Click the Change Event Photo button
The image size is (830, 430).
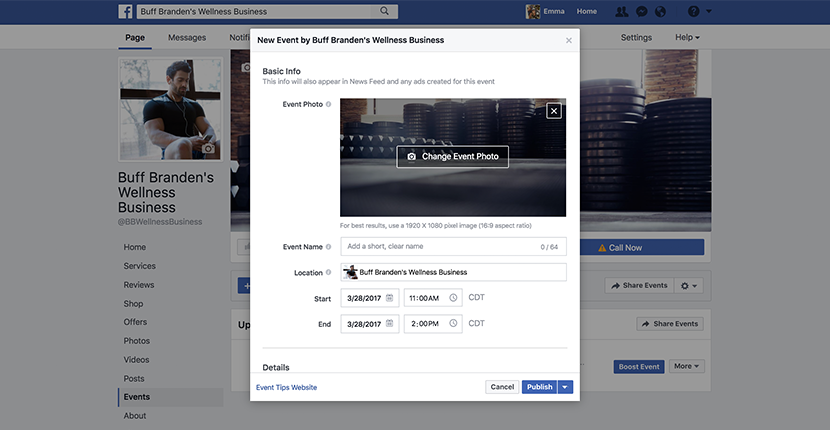point(453,157)
